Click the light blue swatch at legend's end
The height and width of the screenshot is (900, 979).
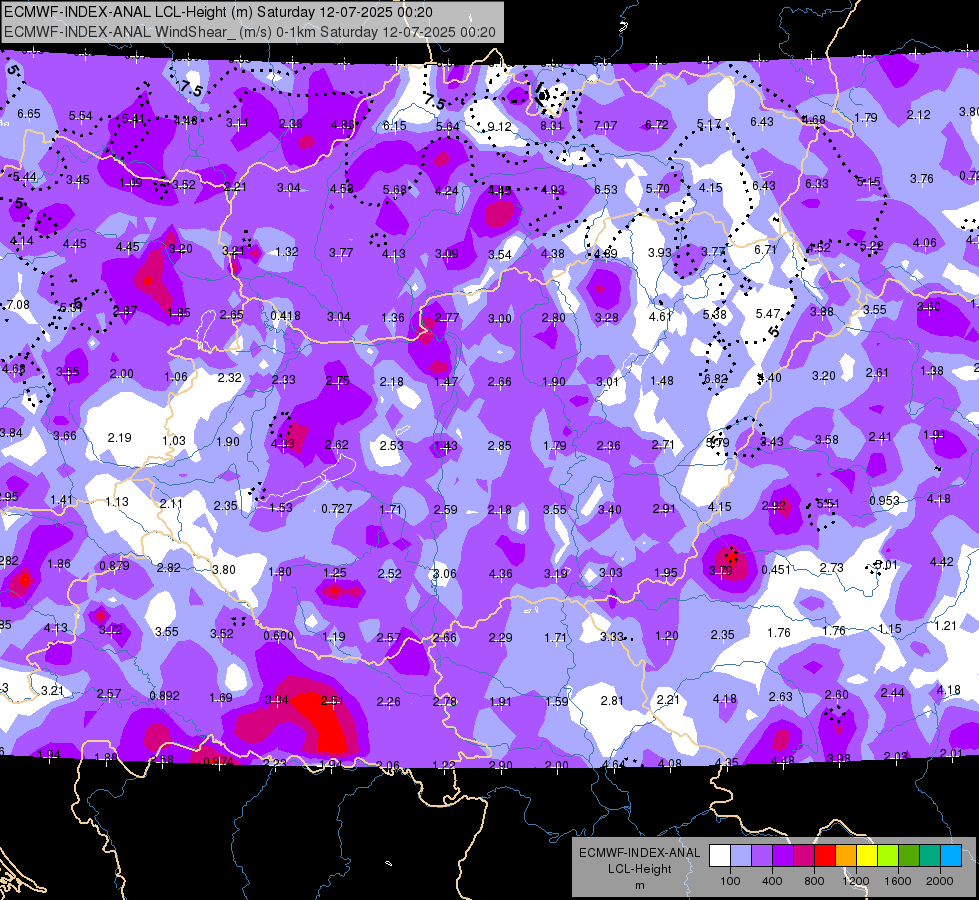click(951, 856)
